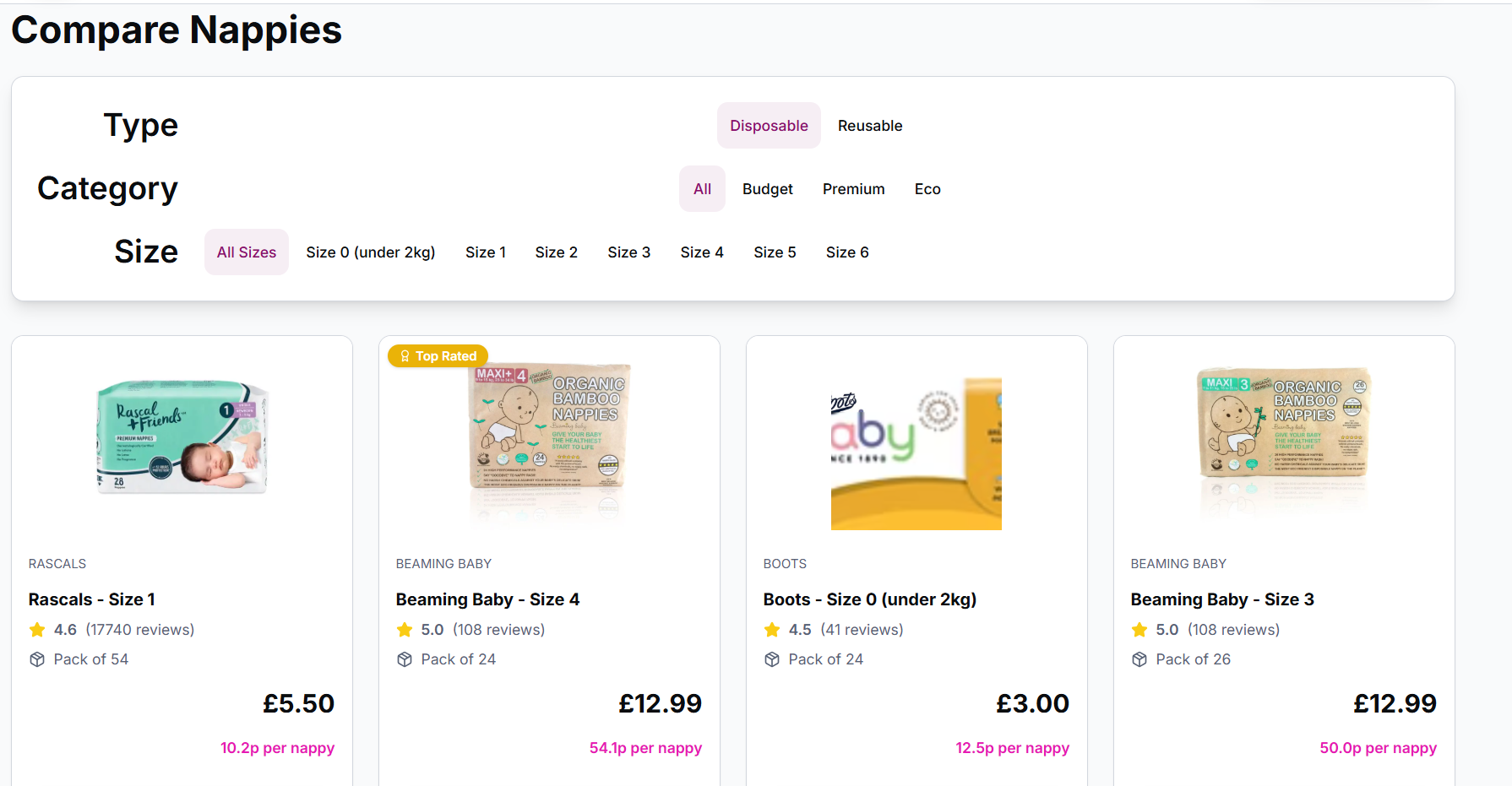The width and height of the screenshot is (1512, 786).
Task: Click the Compare Nappies heading
Action: coord(177,30)
